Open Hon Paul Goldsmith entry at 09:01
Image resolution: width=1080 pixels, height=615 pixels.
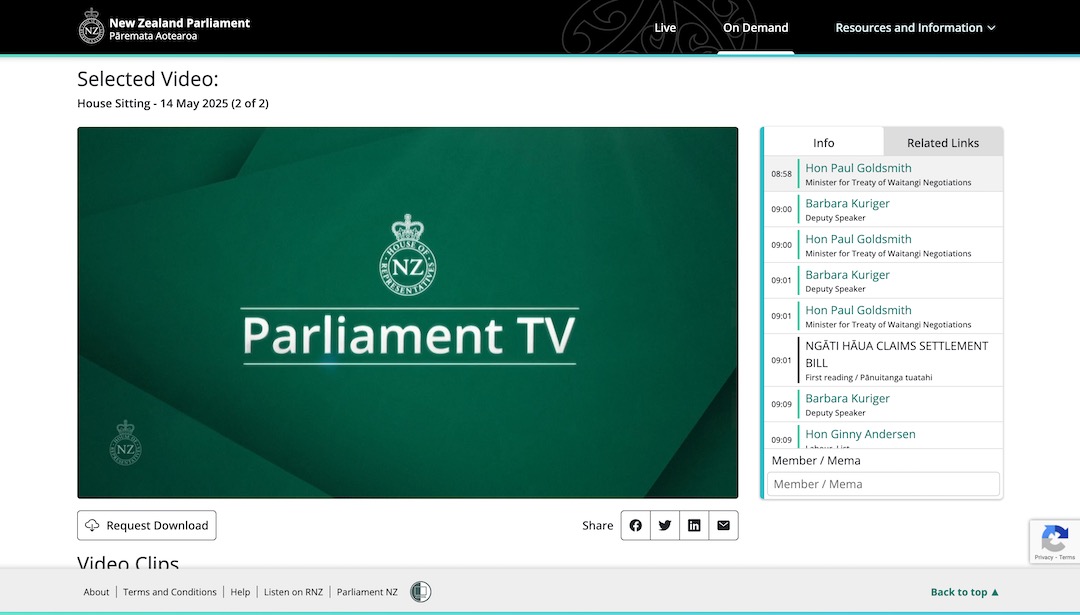tap(884, 316)
